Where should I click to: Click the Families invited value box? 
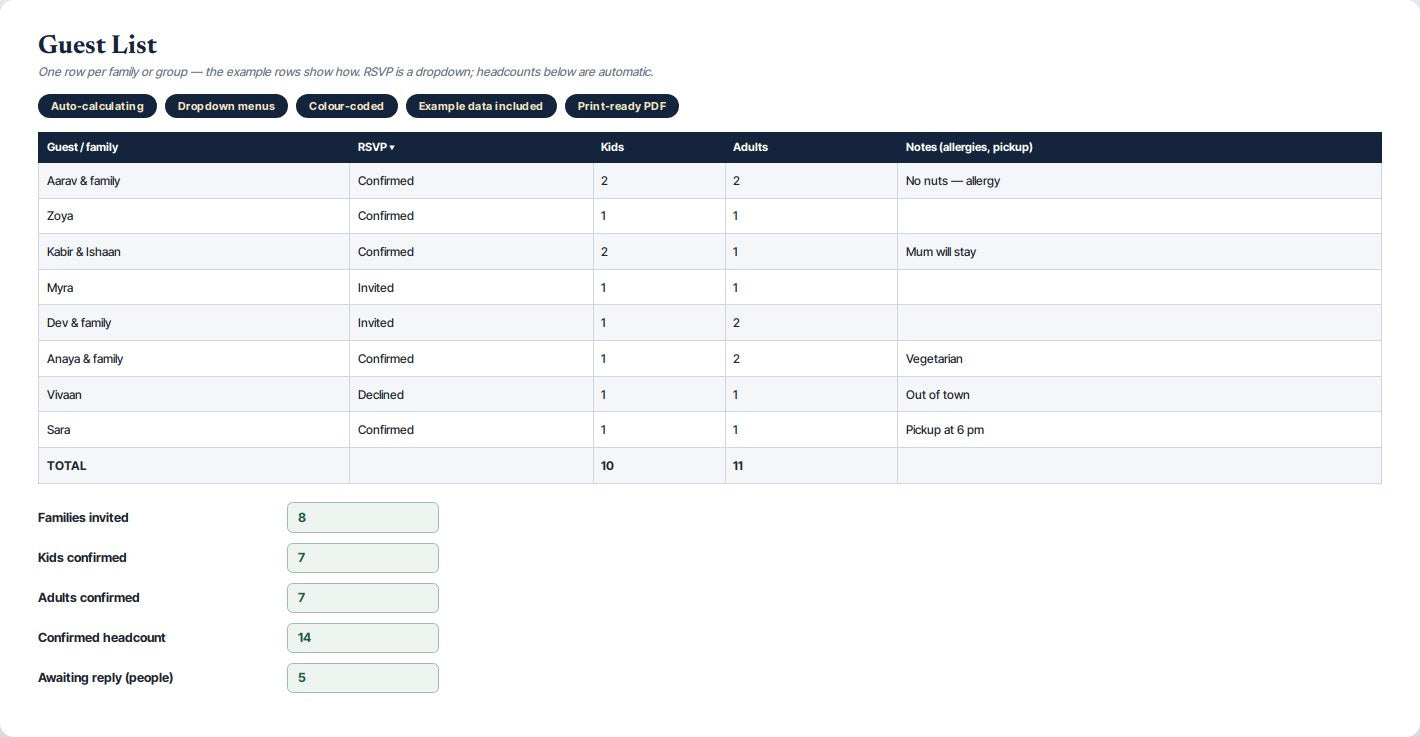tap(363, 518)
